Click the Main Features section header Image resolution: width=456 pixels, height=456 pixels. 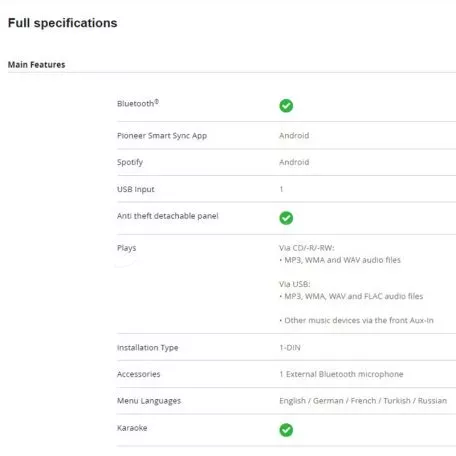(37, 65)
